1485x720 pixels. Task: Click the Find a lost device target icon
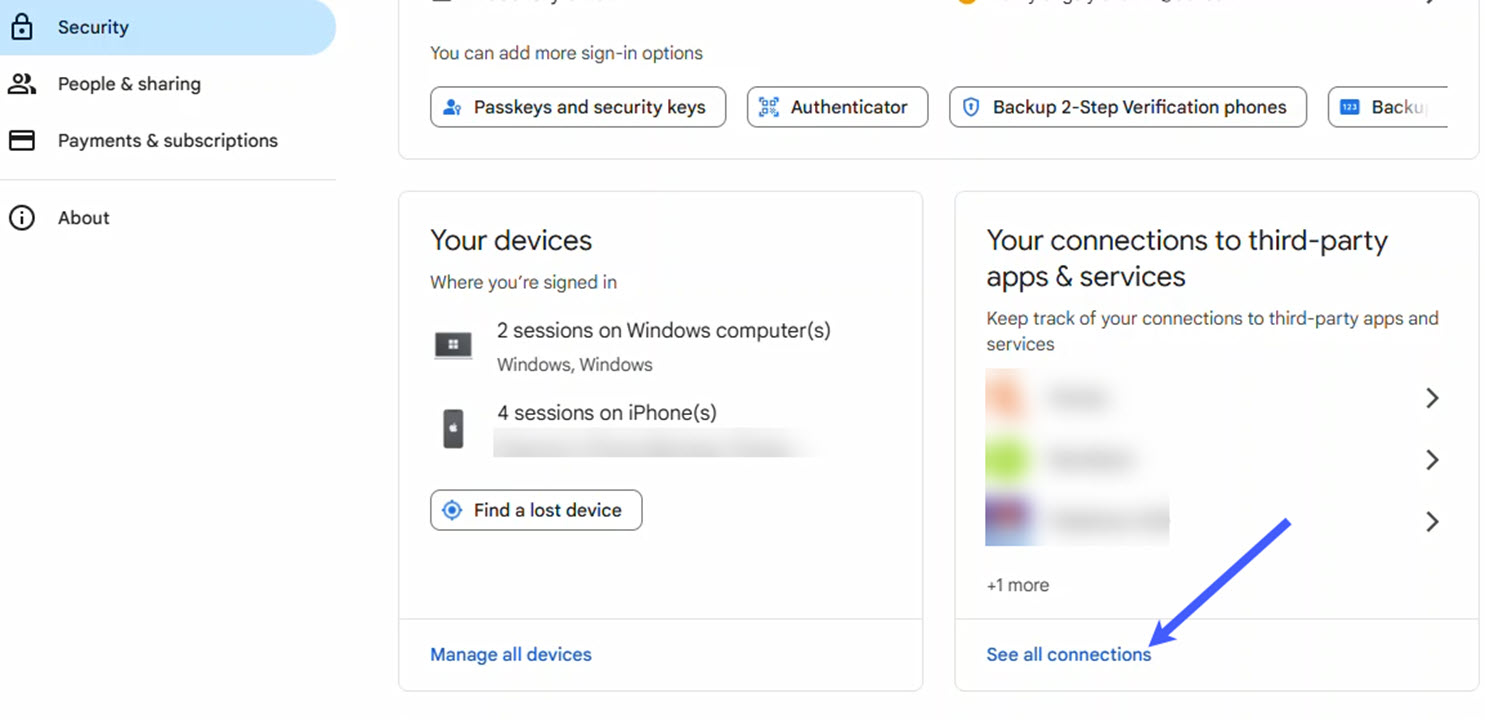click(x=452, y=510)
